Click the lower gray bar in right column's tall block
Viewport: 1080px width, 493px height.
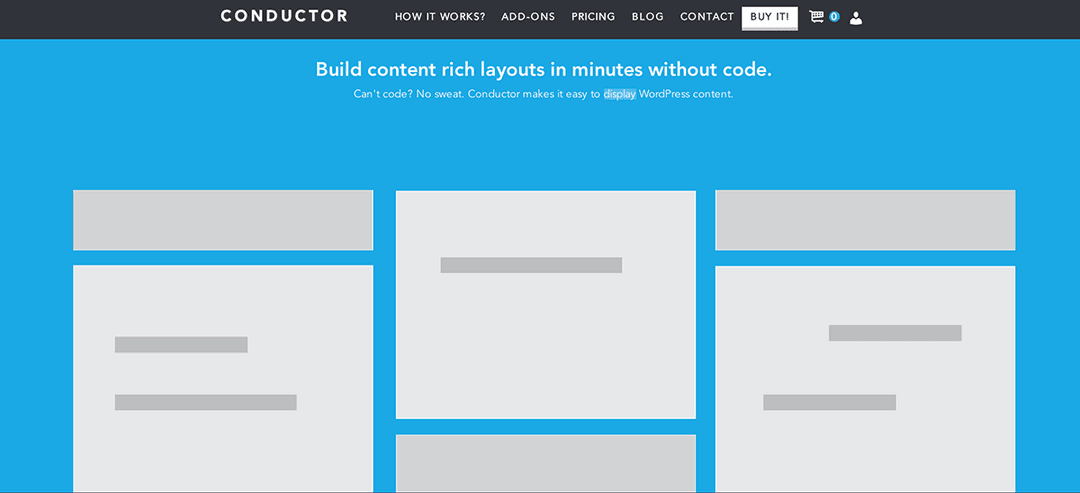(829, 402)
